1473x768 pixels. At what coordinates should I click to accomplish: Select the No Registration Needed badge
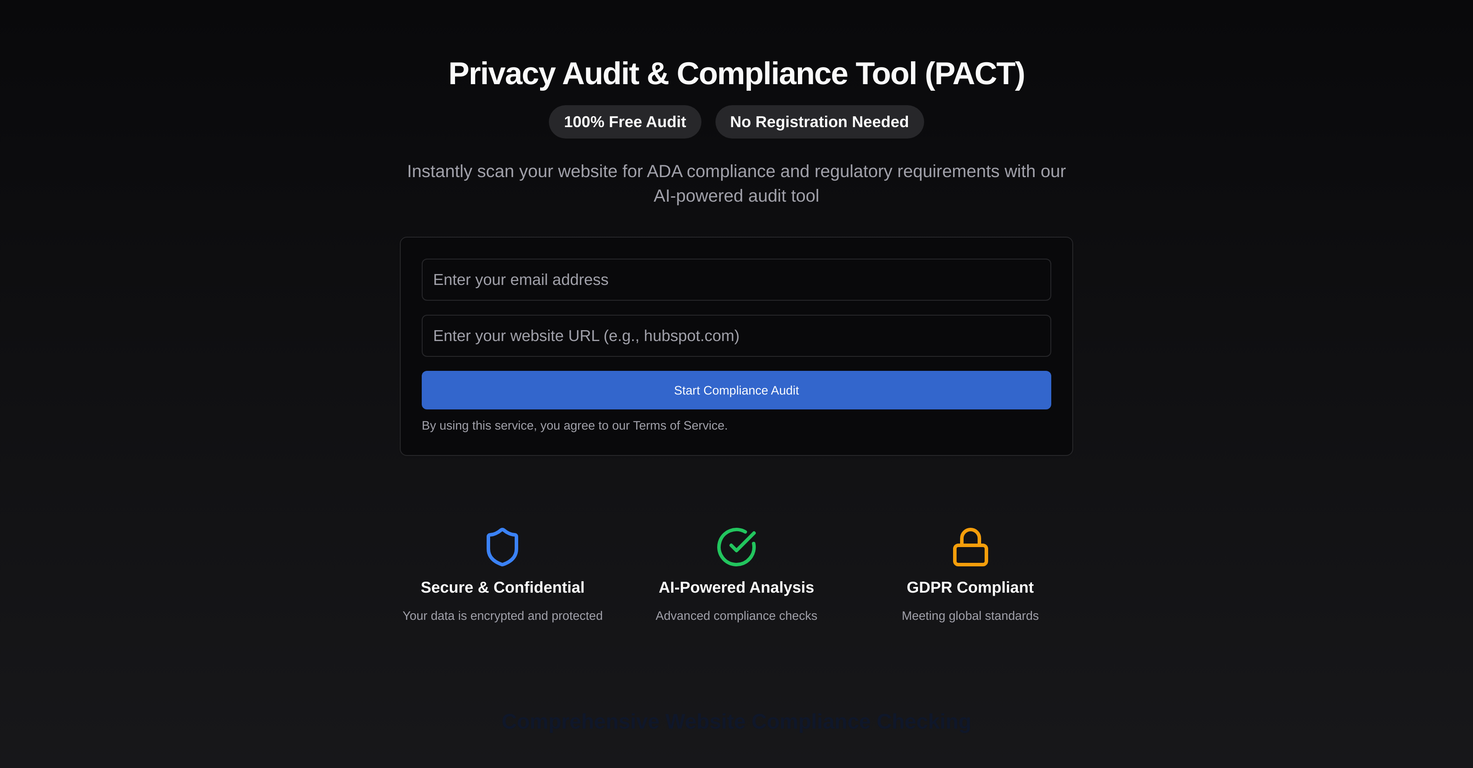pos(818,121)
